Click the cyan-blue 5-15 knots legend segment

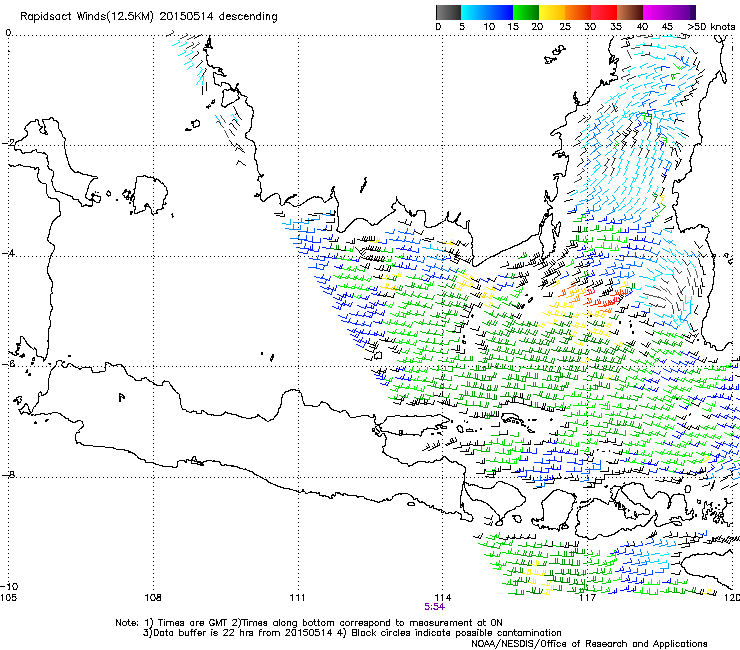pyautogui.click(x=487, y=13)
